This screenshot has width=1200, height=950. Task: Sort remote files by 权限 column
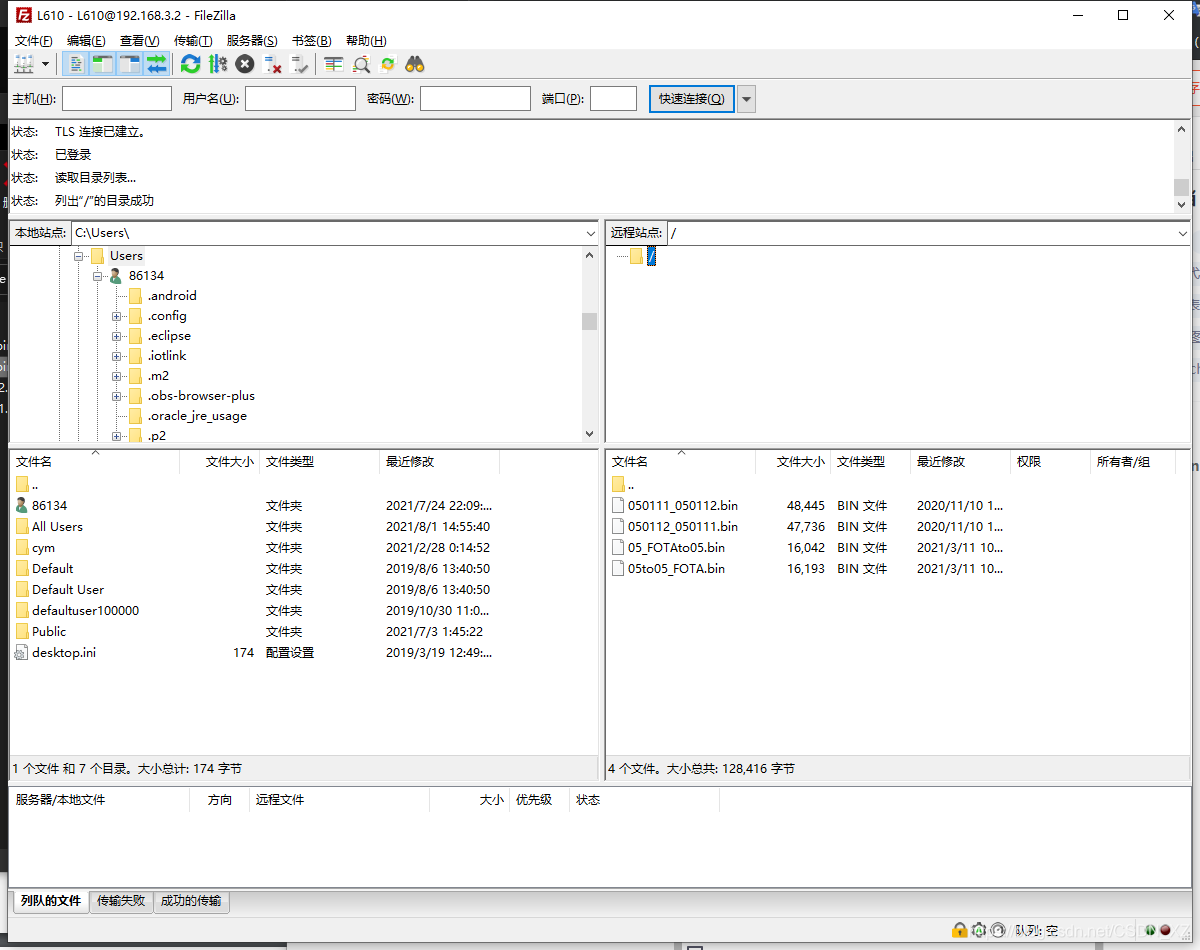coord(1050,461)
